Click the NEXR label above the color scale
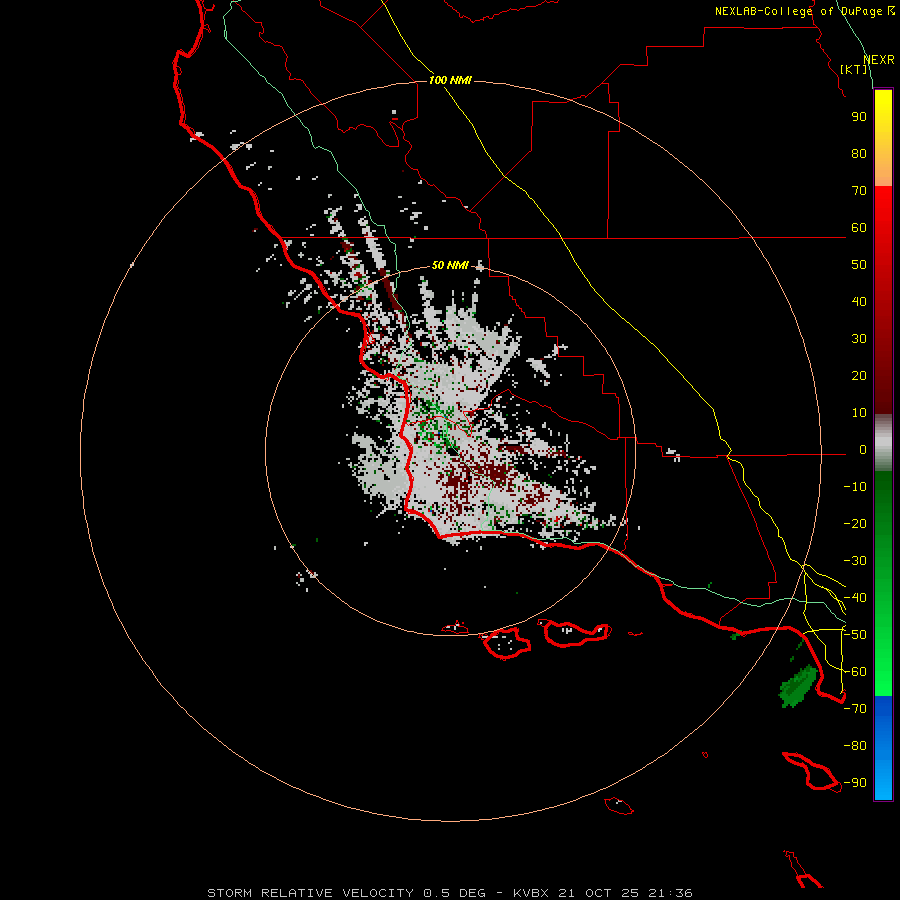 (x=879, y=60)
